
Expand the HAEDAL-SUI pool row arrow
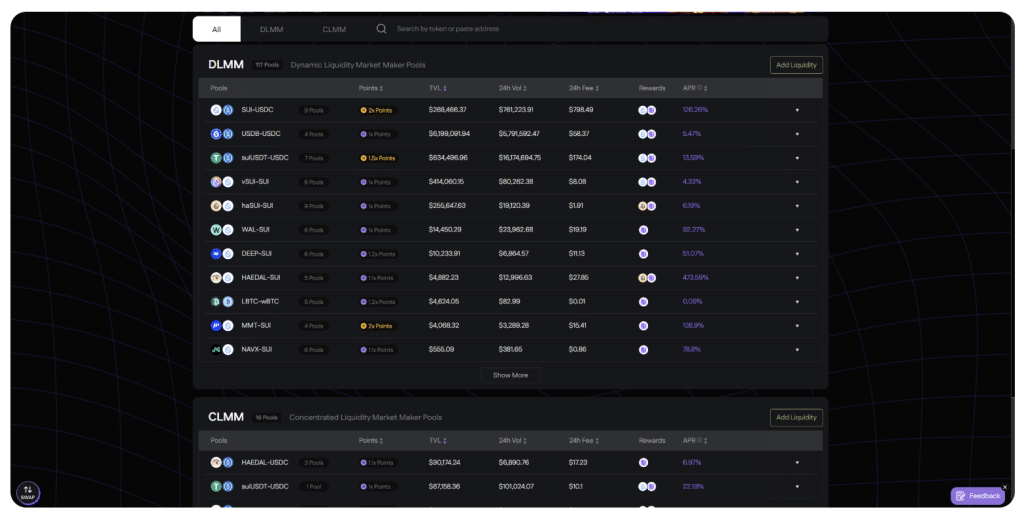(x=797, y=278)
